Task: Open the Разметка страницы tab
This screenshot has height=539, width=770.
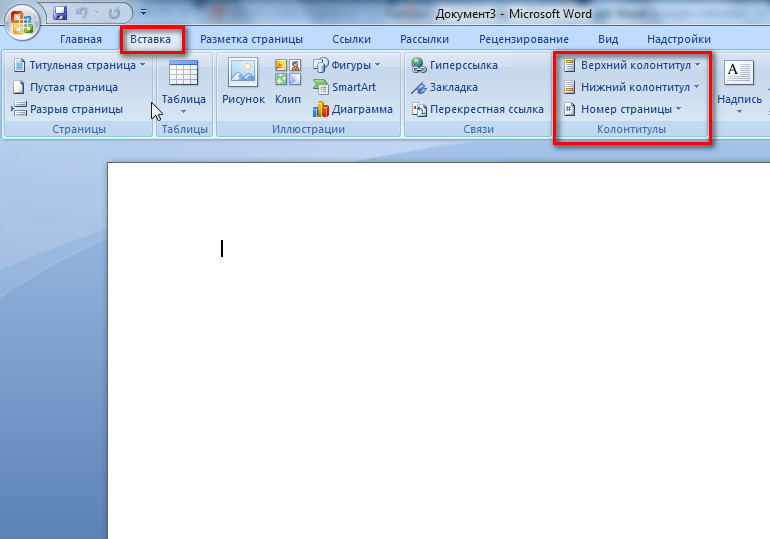Action: [x=251, y=39]
